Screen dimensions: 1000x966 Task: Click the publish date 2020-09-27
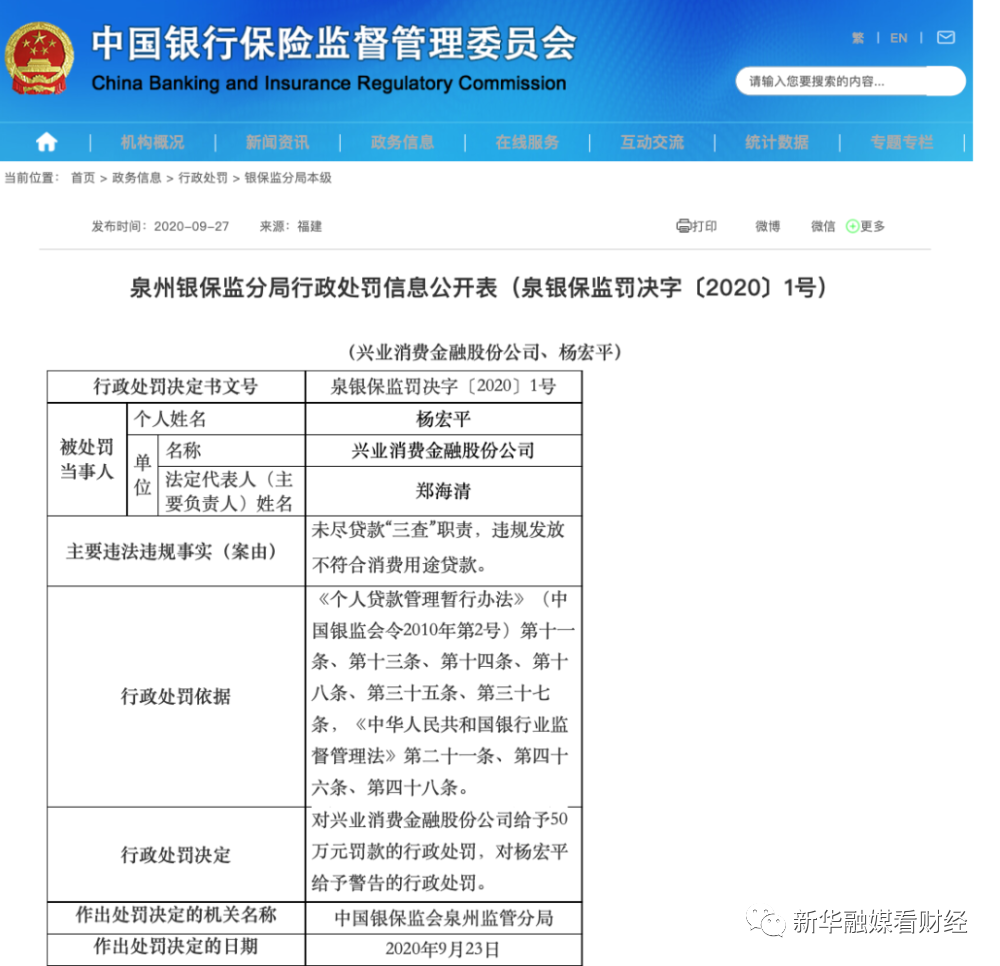point(191,226)
